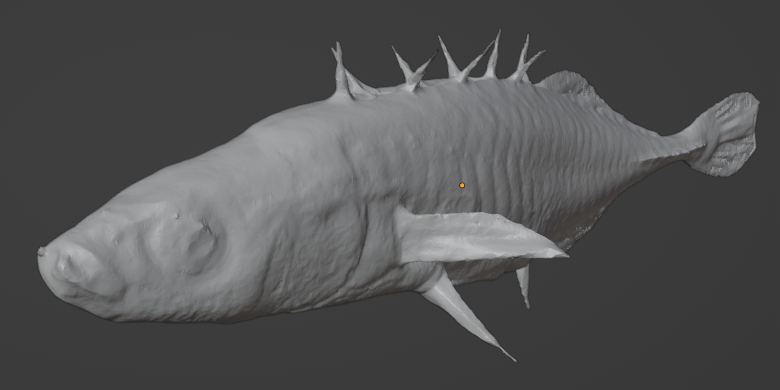Click the gill cover edge behind the head
This screenshot has width=780, height=390.
(366, 234)
